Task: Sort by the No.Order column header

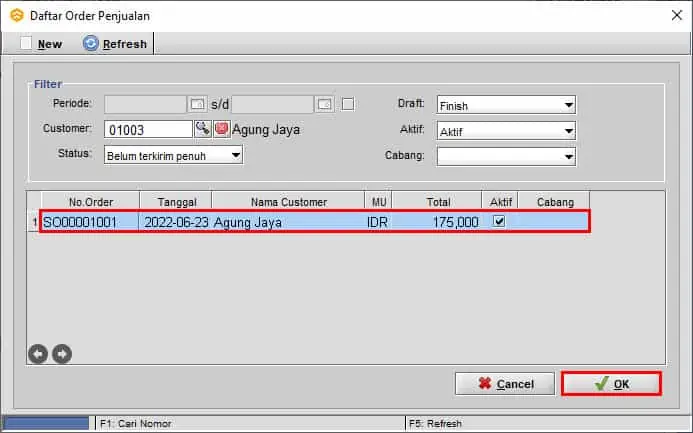Action: (91, 202)
